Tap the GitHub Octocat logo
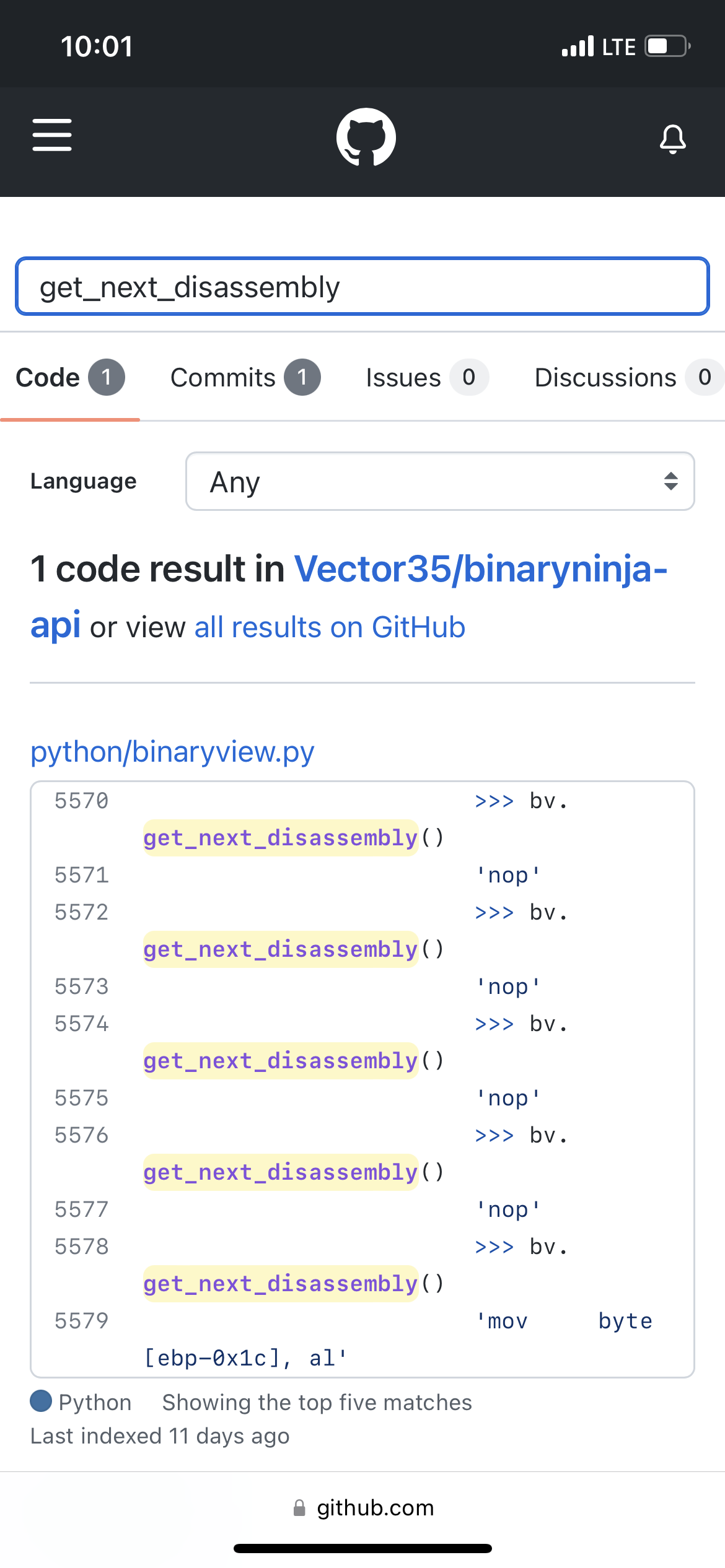The height and width of the screenshot is (1568, 725). pos(366,137)
